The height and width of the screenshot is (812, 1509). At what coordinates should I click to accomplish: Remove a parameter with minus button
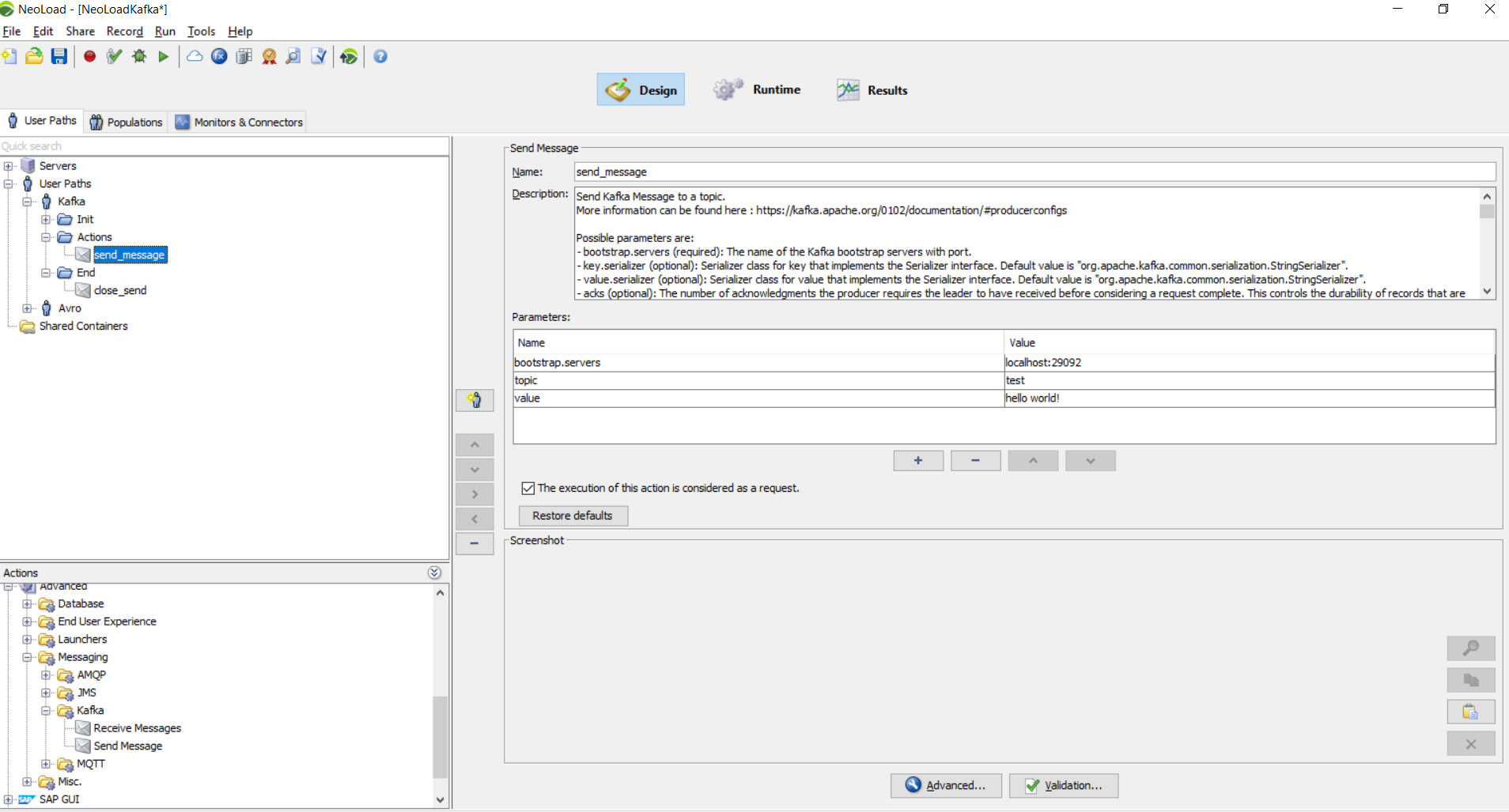point(975,461)
